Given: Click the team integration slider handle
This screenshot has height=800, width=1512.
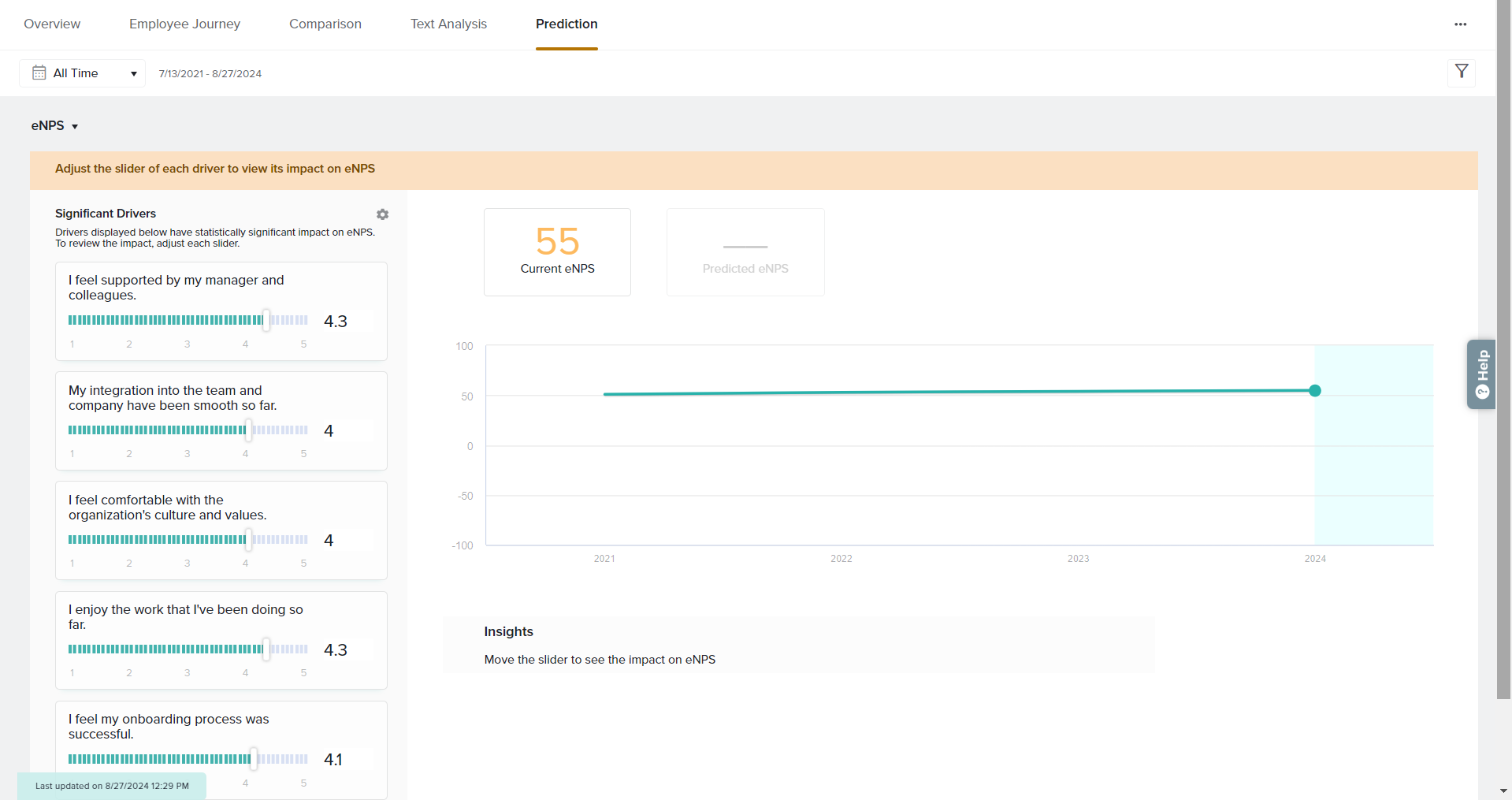Looking at the screenshot, I should click(249, 430).
